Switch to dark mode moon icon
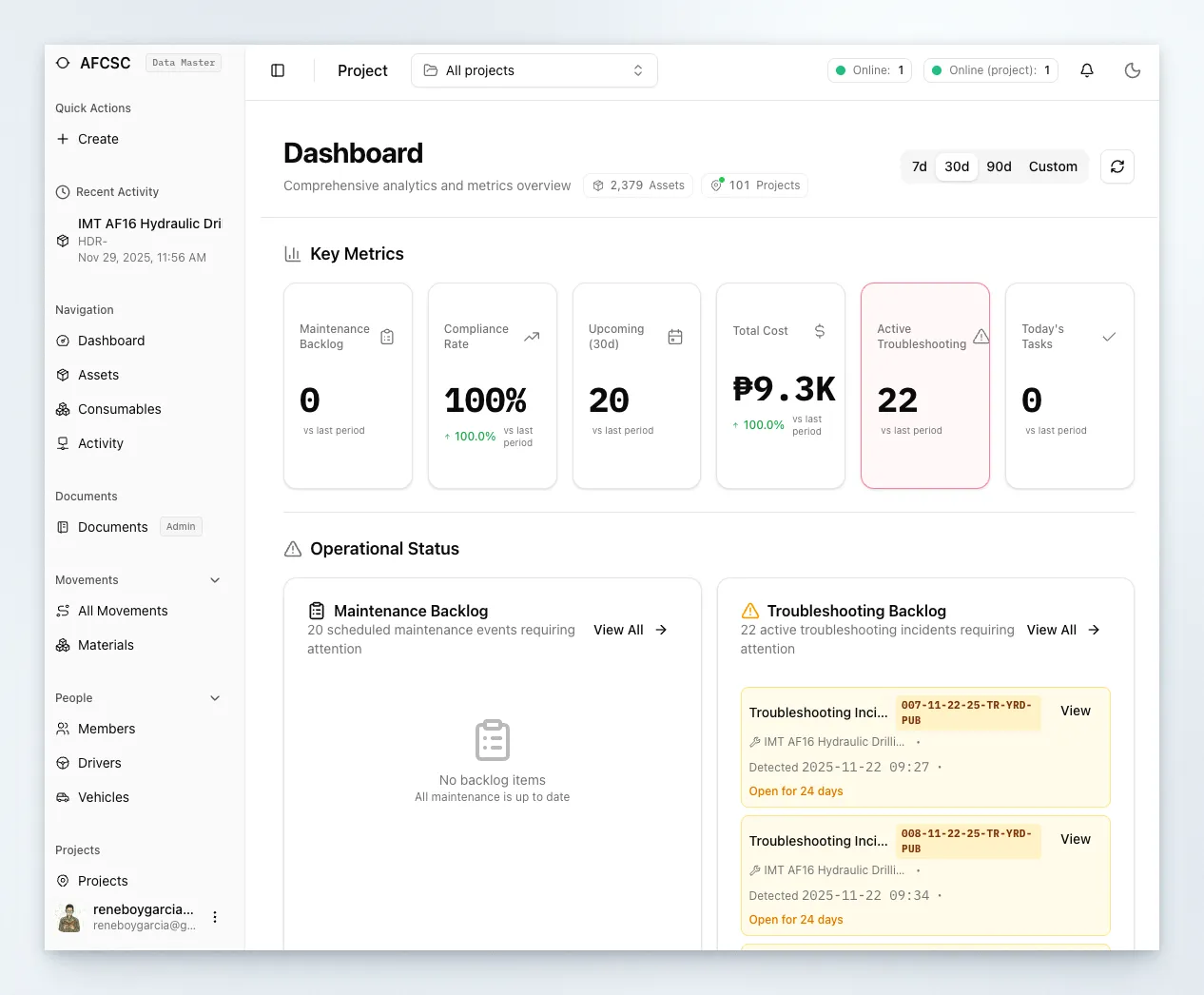 (x=1133, y=70)
